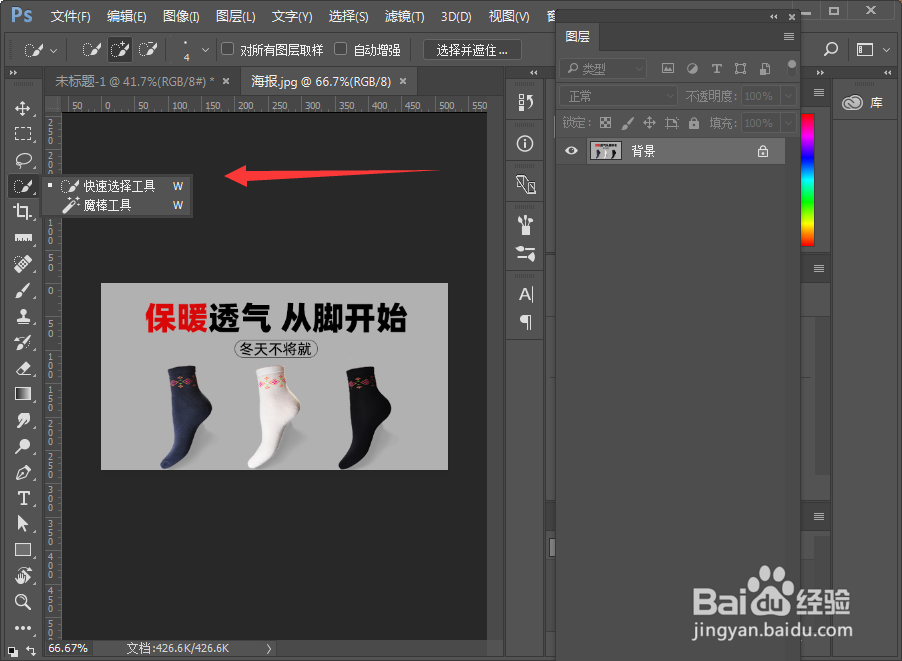Toggle type layer filter icon
The height and width of the screenshot is (661, 902).
click(716, 68)
